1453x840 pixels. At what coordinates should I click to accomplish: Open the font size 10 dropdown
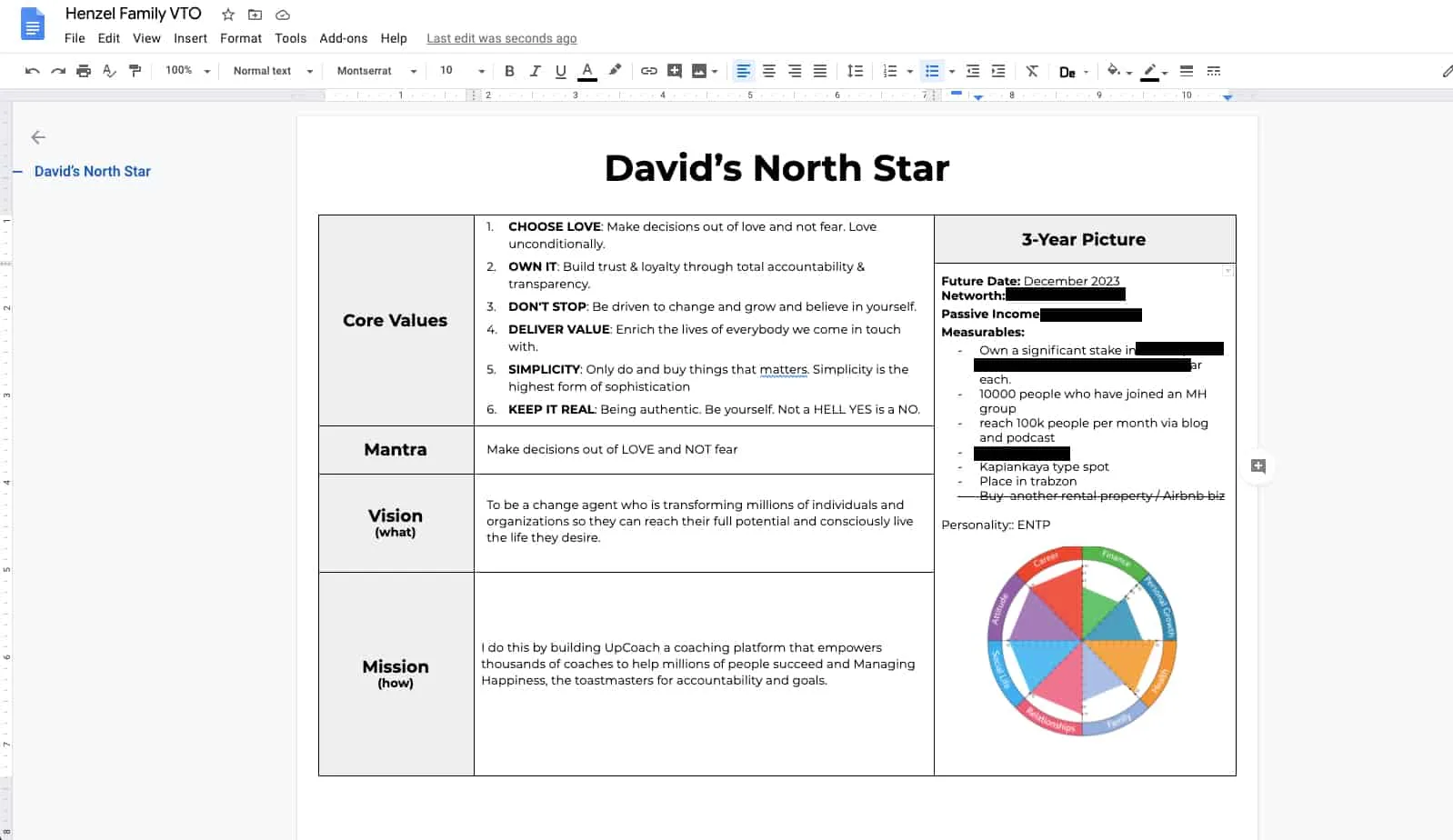tap(462, 71)
